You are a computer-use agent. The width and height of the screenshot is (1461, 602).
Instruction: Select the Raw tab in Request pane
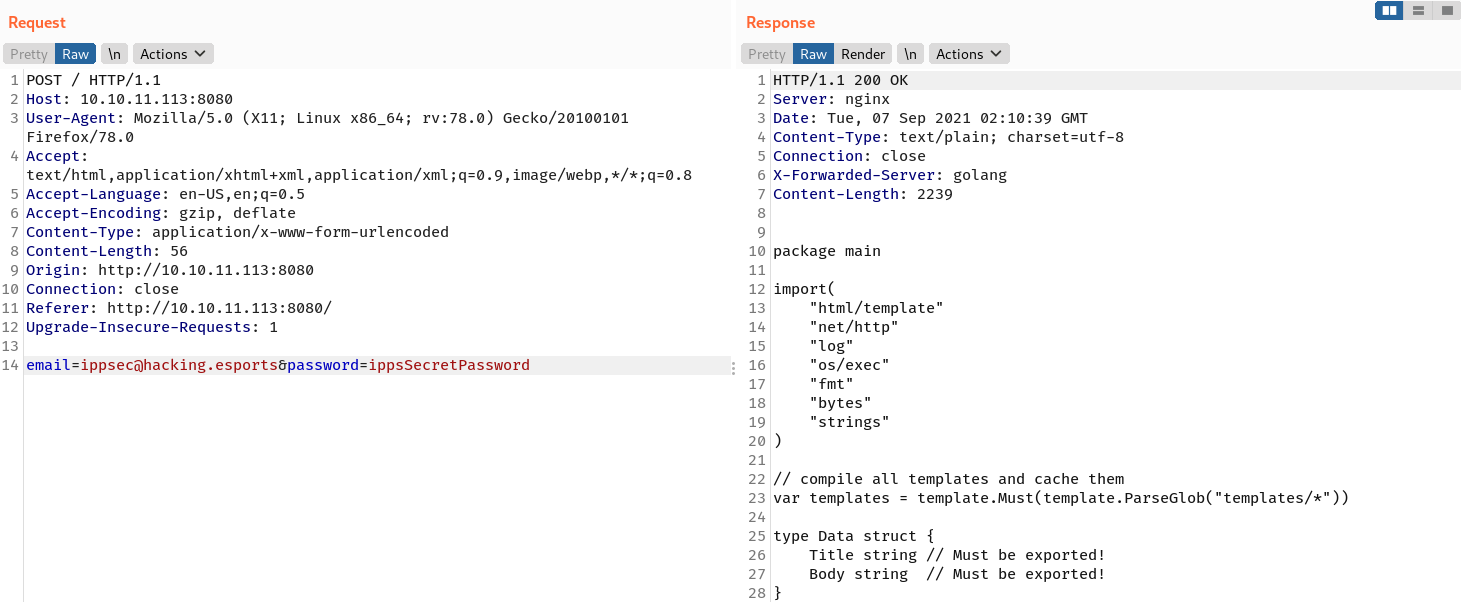(75, 54)
